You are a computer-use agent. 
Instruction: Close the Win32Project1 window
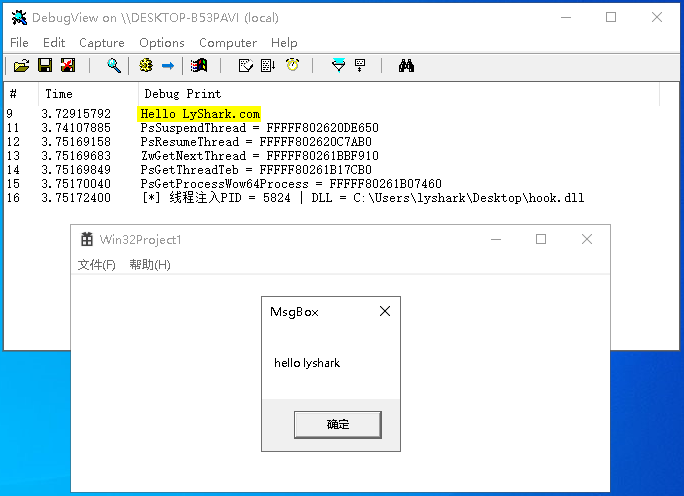(x=587, y=239)
